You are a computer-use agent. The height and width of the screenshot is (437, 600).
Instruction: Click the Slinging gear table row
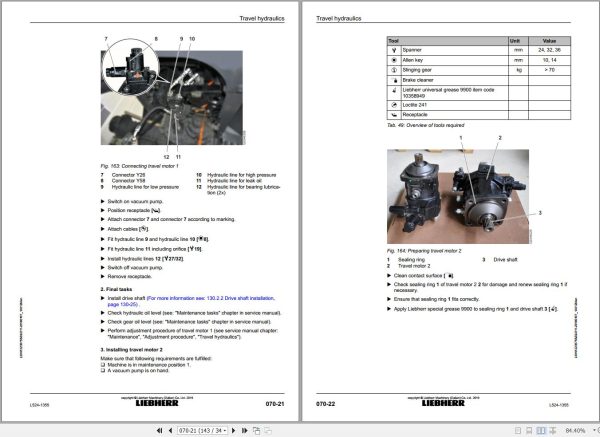pyautogui.click(x=479, y=70)
